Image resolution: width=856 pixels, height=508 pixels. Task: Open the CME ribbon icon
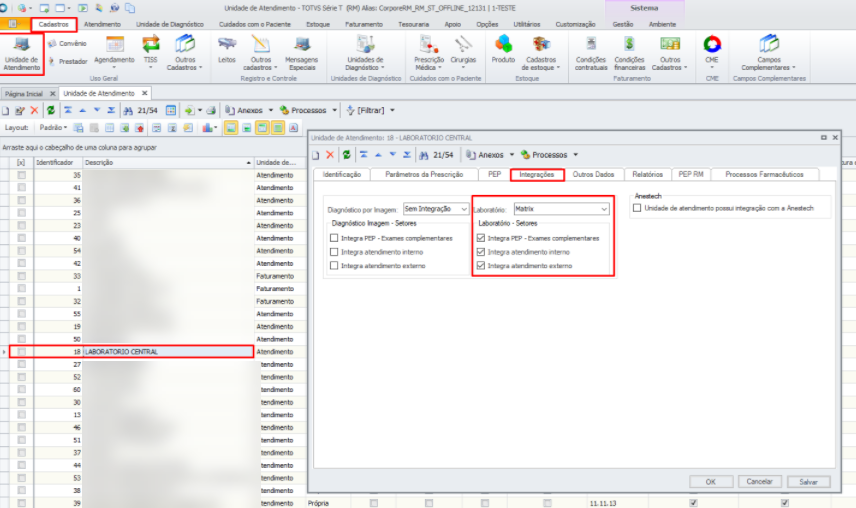coord(712,52)
